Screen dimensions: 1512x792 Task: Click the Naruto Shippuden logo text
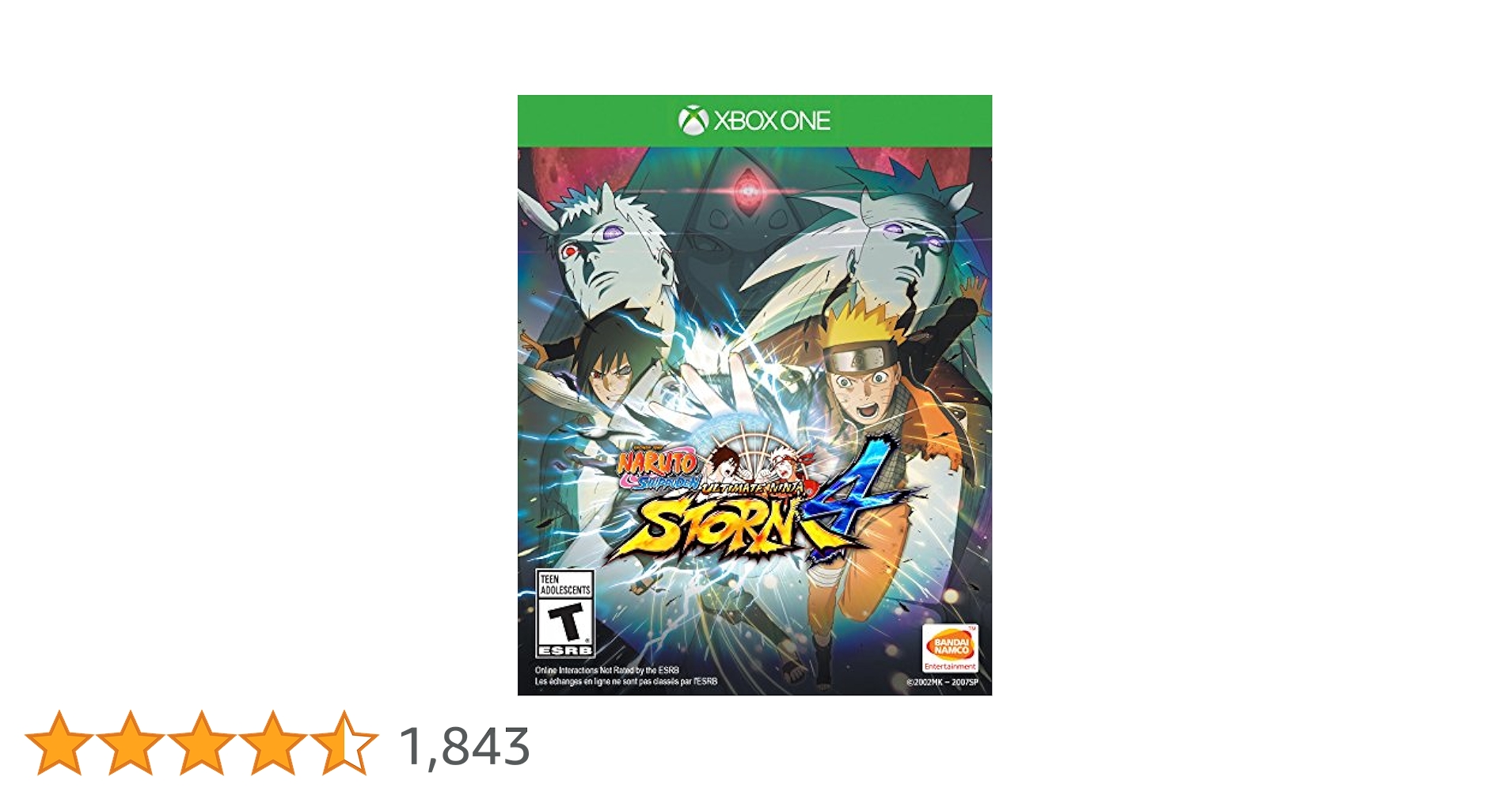pos(658,470)
